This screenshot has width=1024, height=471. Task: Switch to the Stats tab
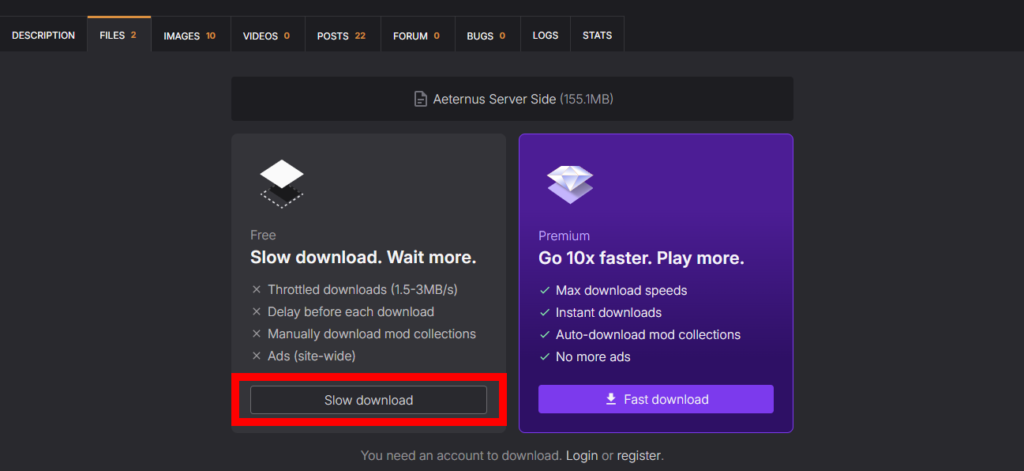coord(598,35)
